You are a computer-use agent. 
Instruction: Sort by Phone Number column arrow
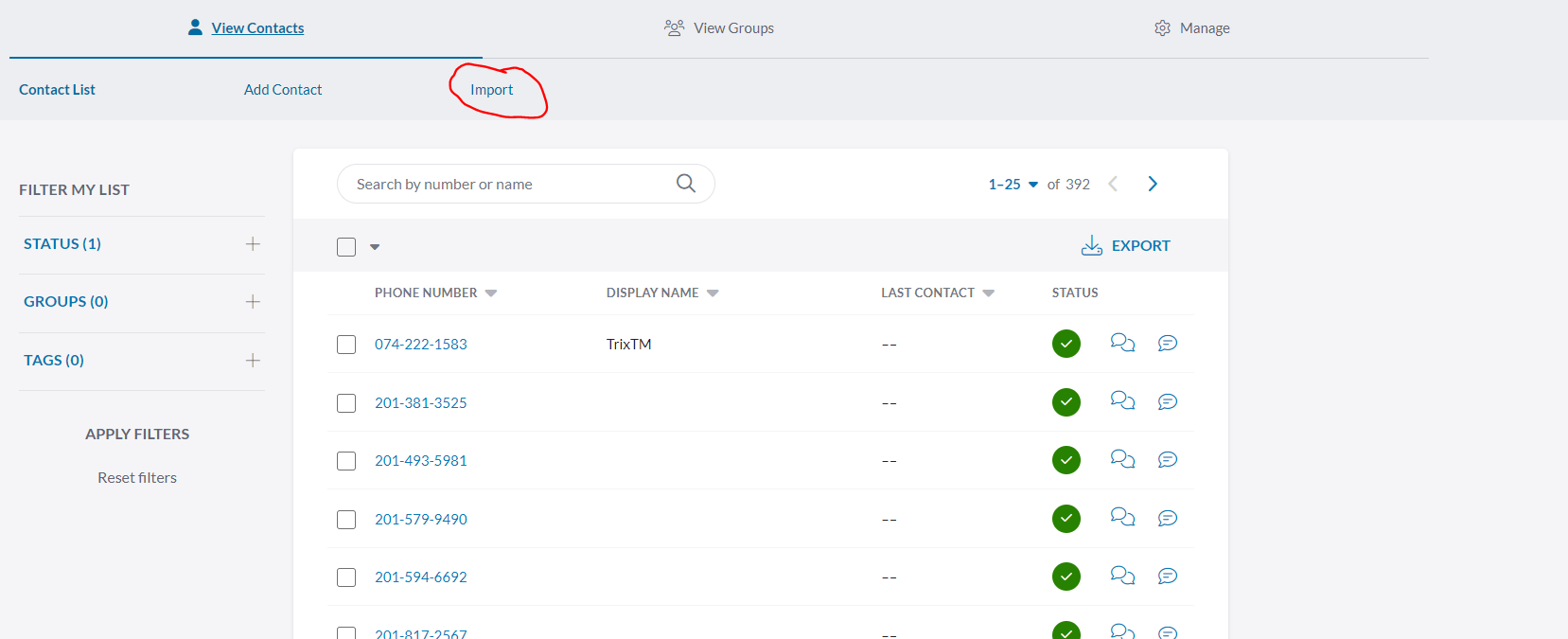point(491,293)
